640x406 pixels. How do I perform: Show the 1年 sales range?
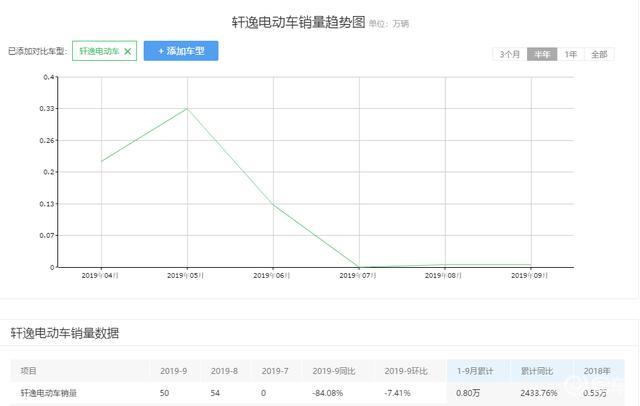[570, 54]
